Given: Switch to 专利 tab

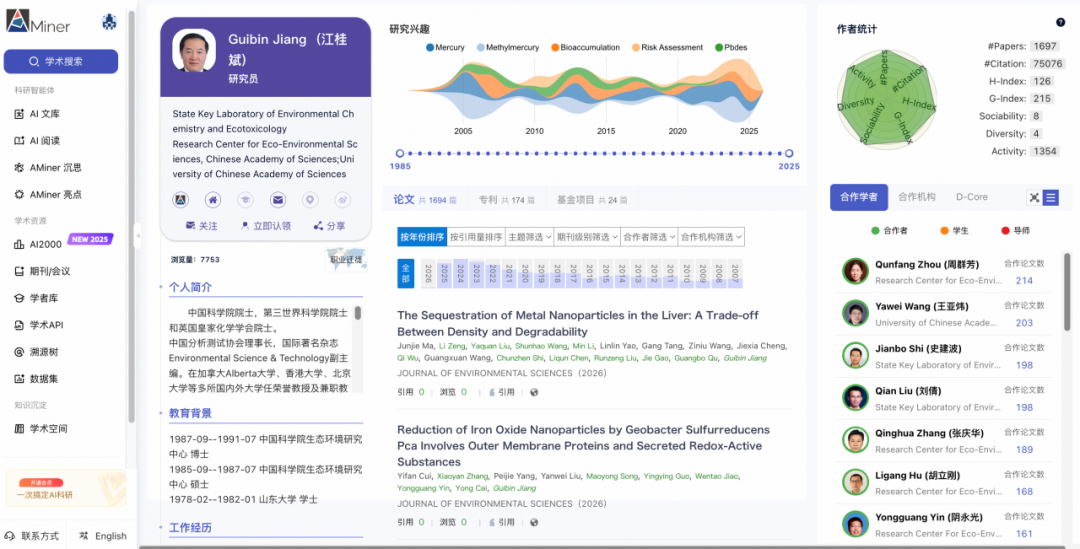Looking at the screenshot, I should 506,200.
